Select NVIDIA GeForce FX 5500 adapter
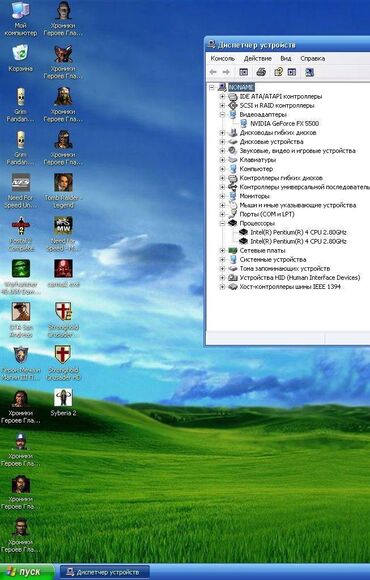Viewport: 370px width, 580px height. [x=285, y=124]
